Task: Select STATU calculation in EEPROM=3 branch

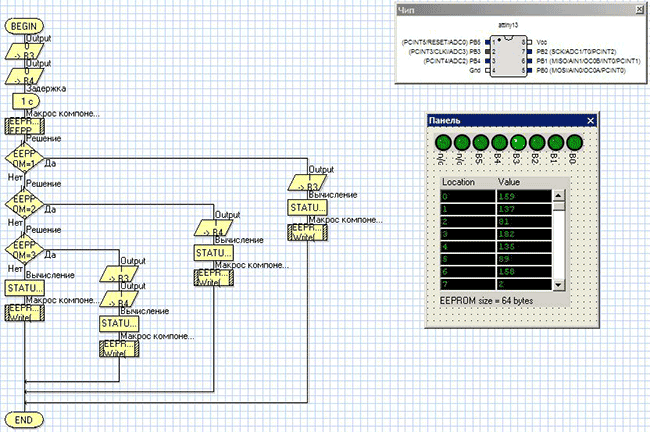Action: [119, 324]
